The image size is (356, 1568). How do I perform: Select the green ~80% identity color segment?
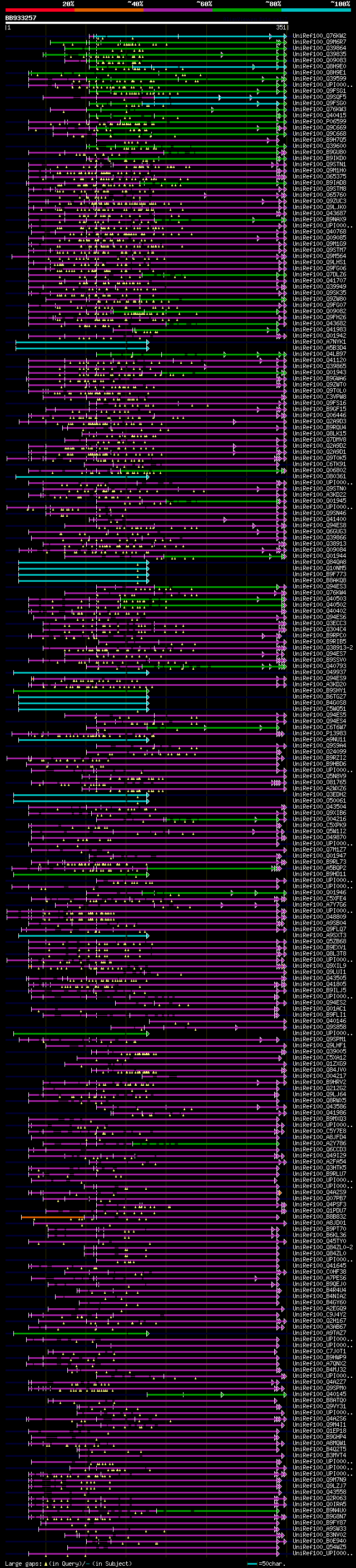coord(247,10)
